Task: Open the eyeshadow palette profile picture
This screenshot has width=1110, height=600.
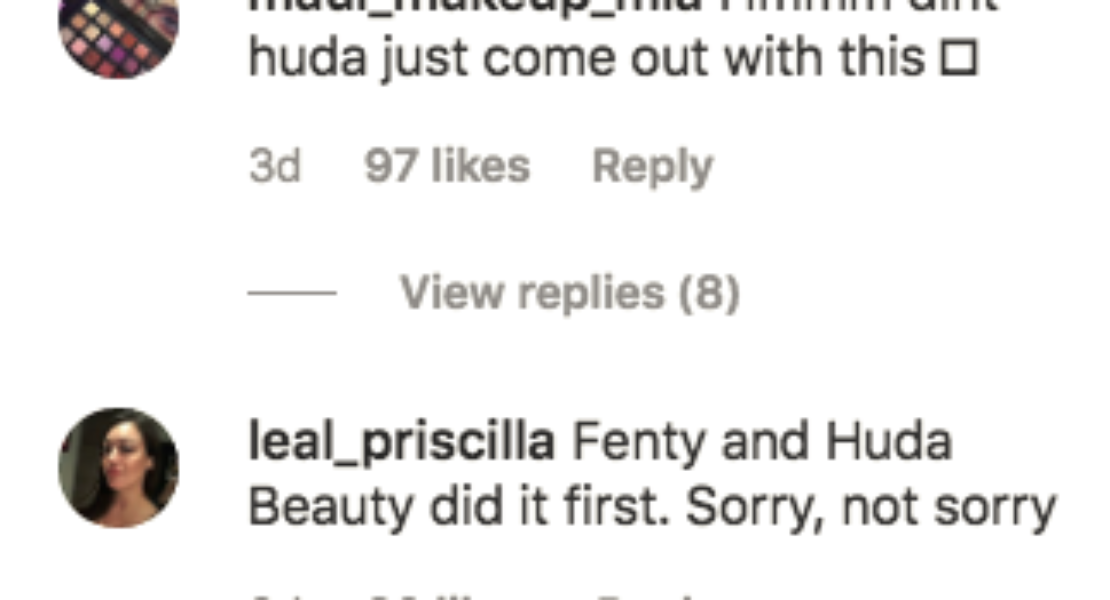Action: coord(118,30)
